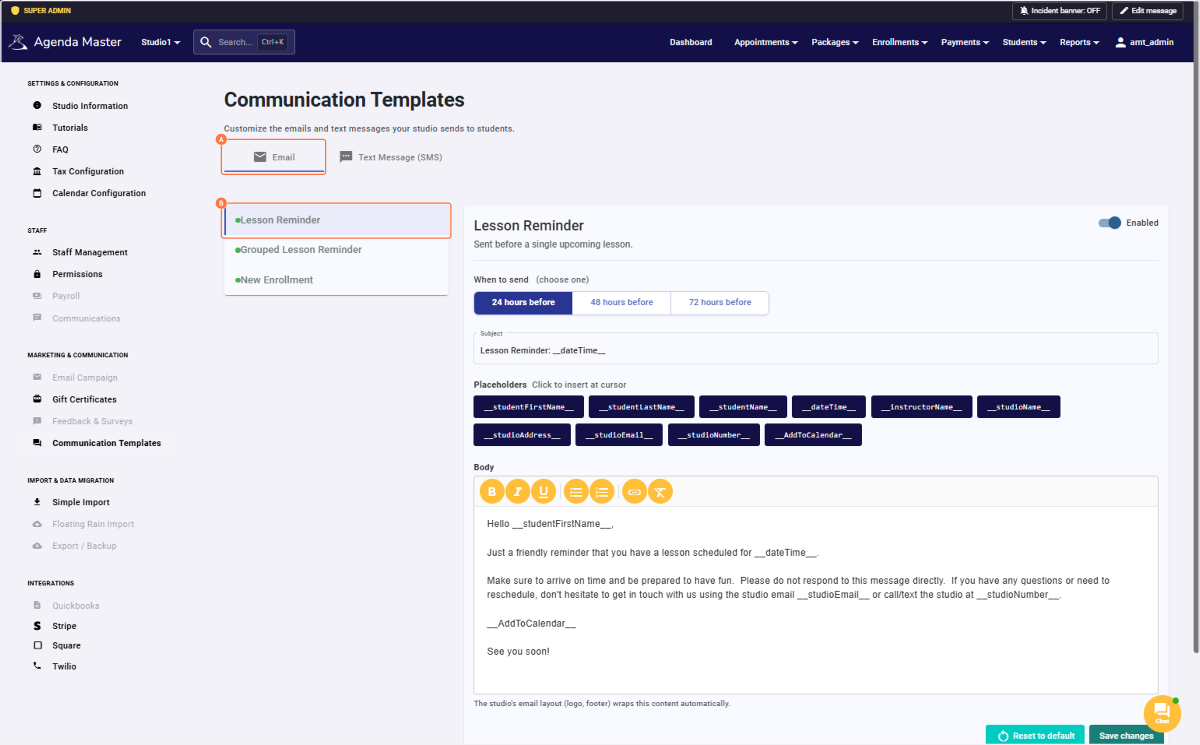Expand the Appointments menu
1200x745 pixels.
point(766,42)
